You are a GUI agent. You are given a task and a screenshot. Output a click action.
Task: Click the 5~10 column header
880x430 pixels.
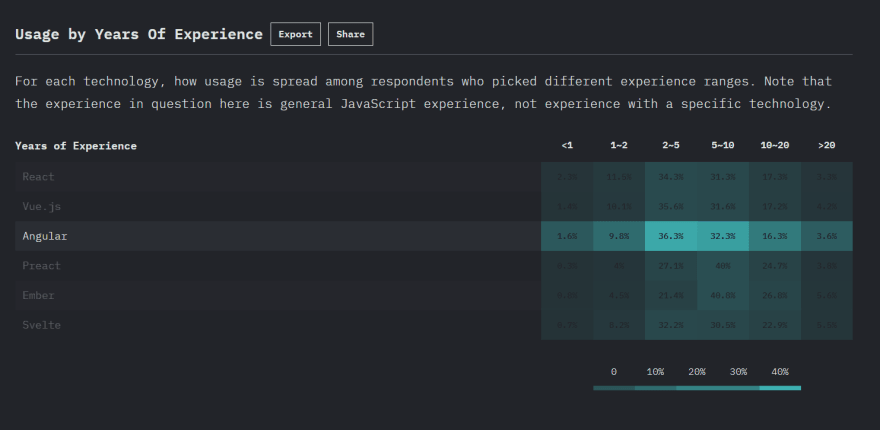[722, 145]
